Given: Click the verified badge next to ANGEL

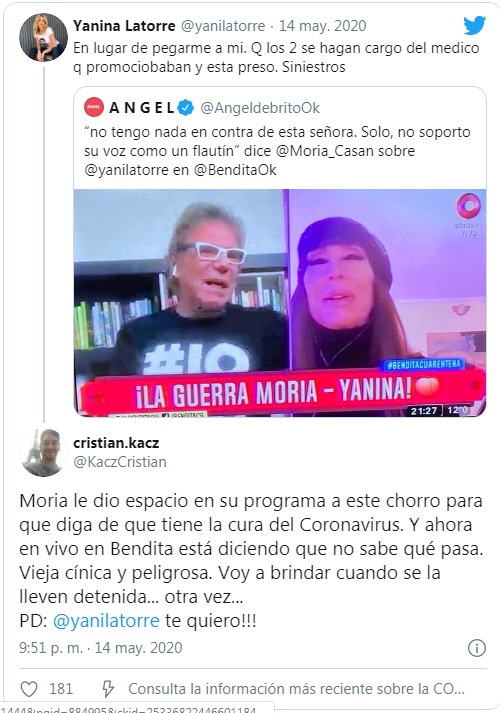Looking at the screenshot, I should [x=185, y=108].
